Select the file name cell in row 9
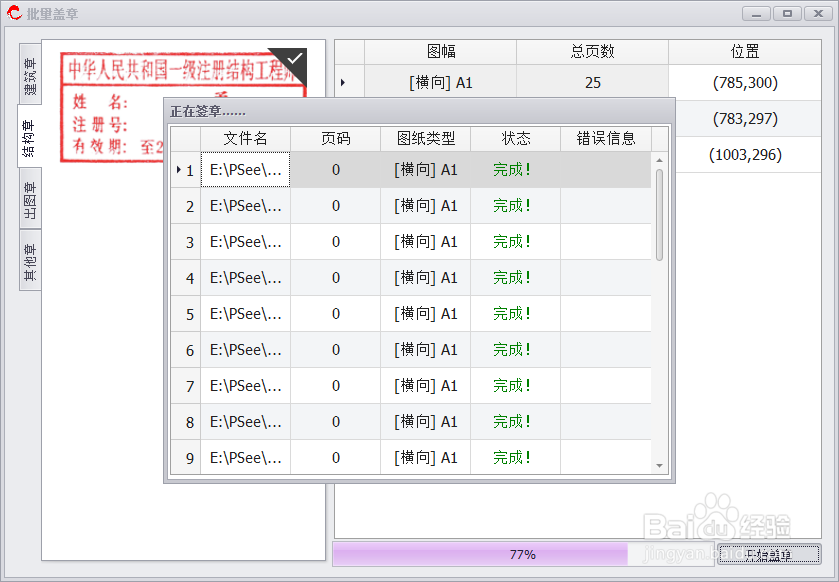839x582 pixels. tap(246, 458)
